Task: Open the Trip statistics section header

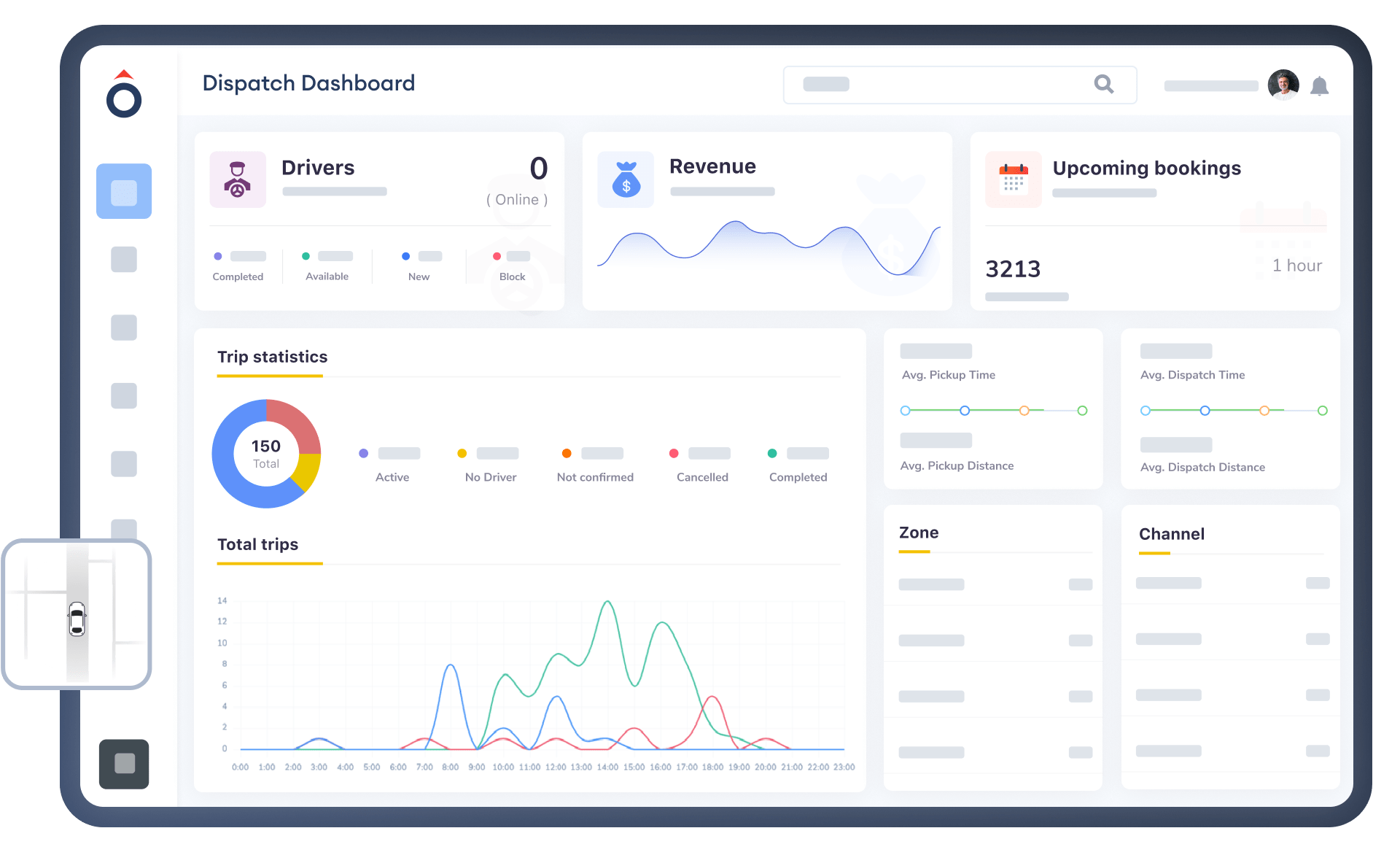Action: [x=272, y=357]
